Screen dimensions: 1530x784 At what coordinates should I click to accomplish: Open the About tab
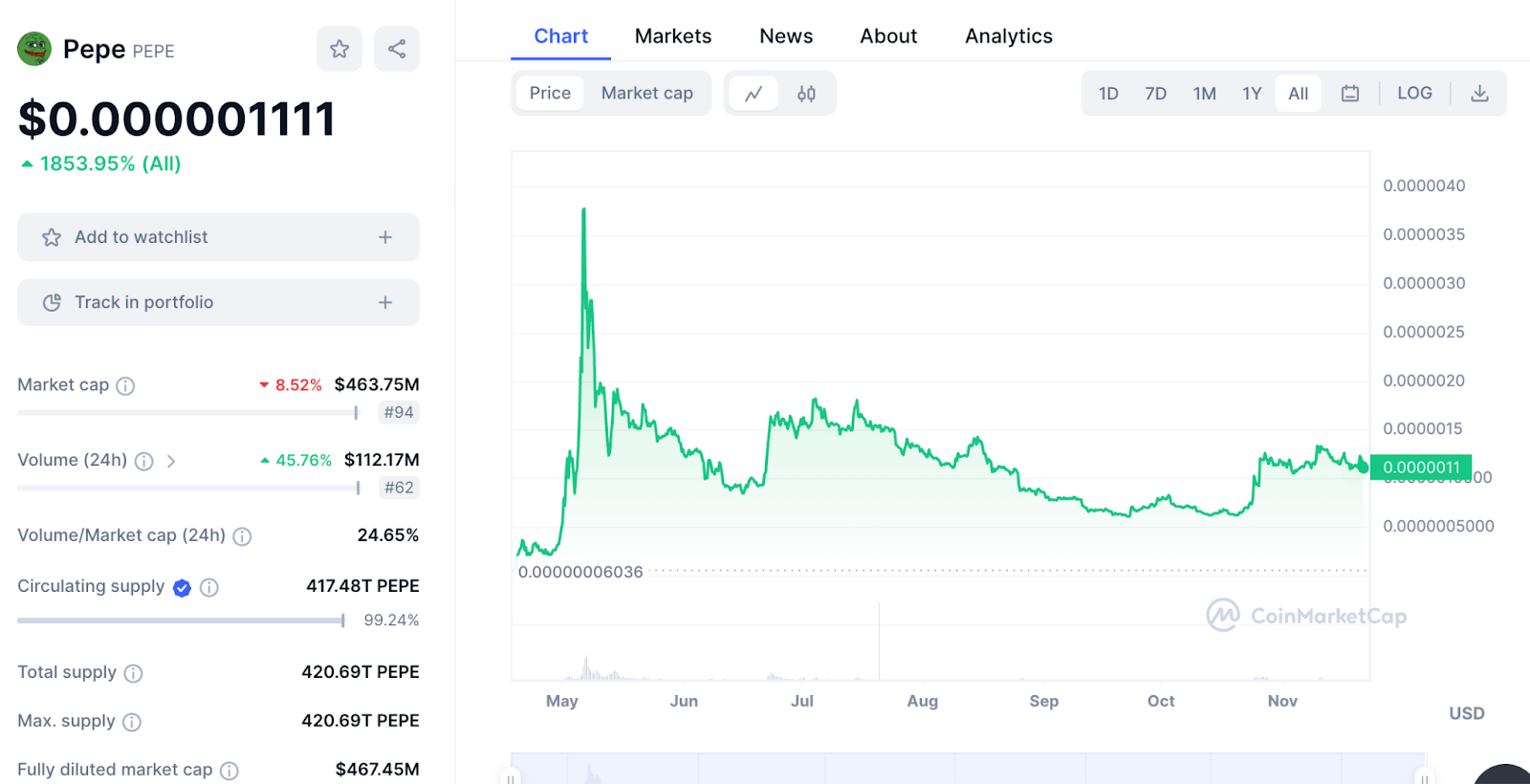pyautogui.click(x=888, y=36)
